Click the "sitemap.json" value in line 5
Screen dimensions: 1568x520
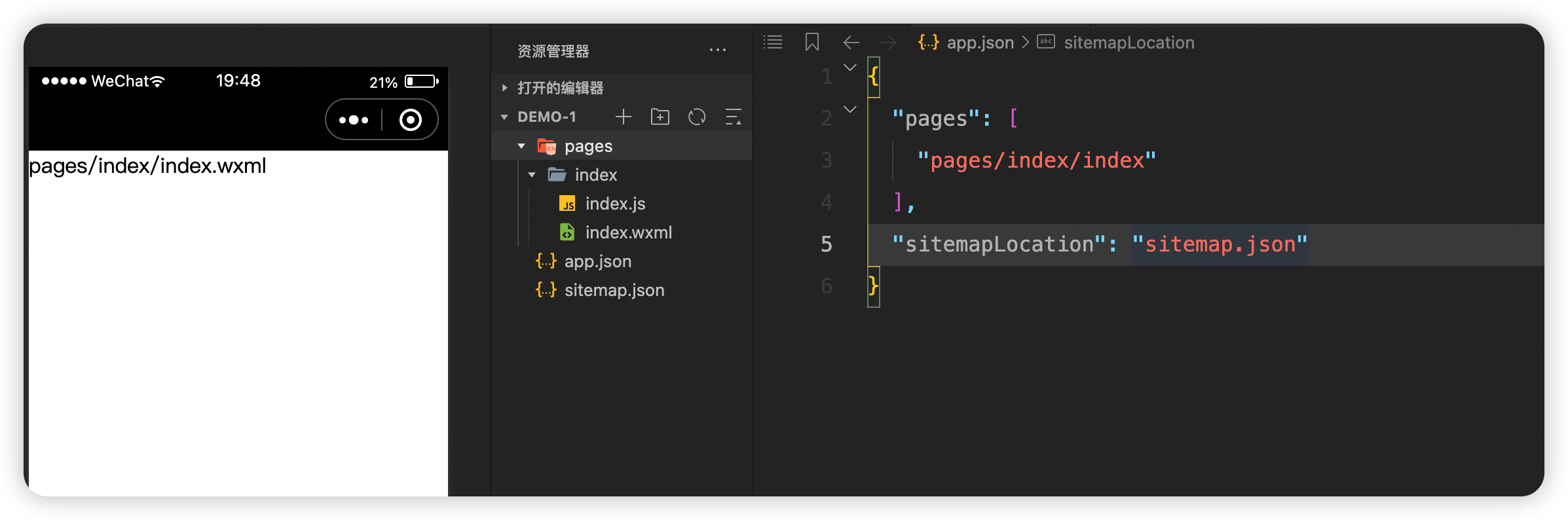click(1220, 244)
